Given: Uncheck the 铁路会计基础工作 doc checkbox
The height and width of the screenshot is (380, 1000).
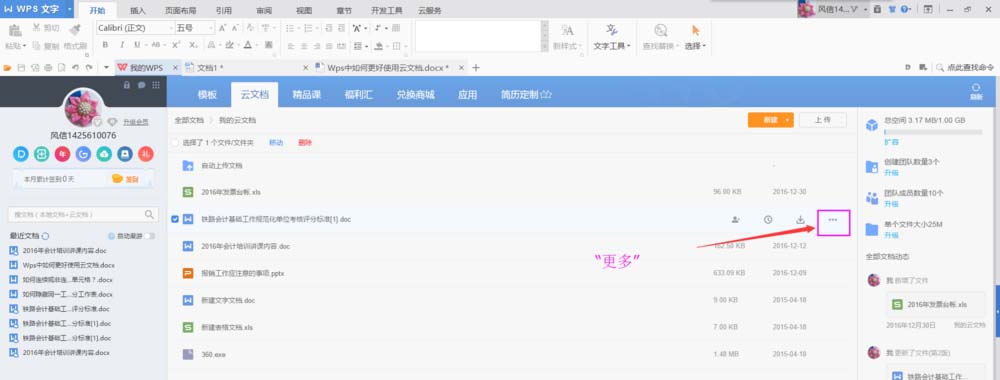Looking at the screenshot, I should [x=175, y=219].
